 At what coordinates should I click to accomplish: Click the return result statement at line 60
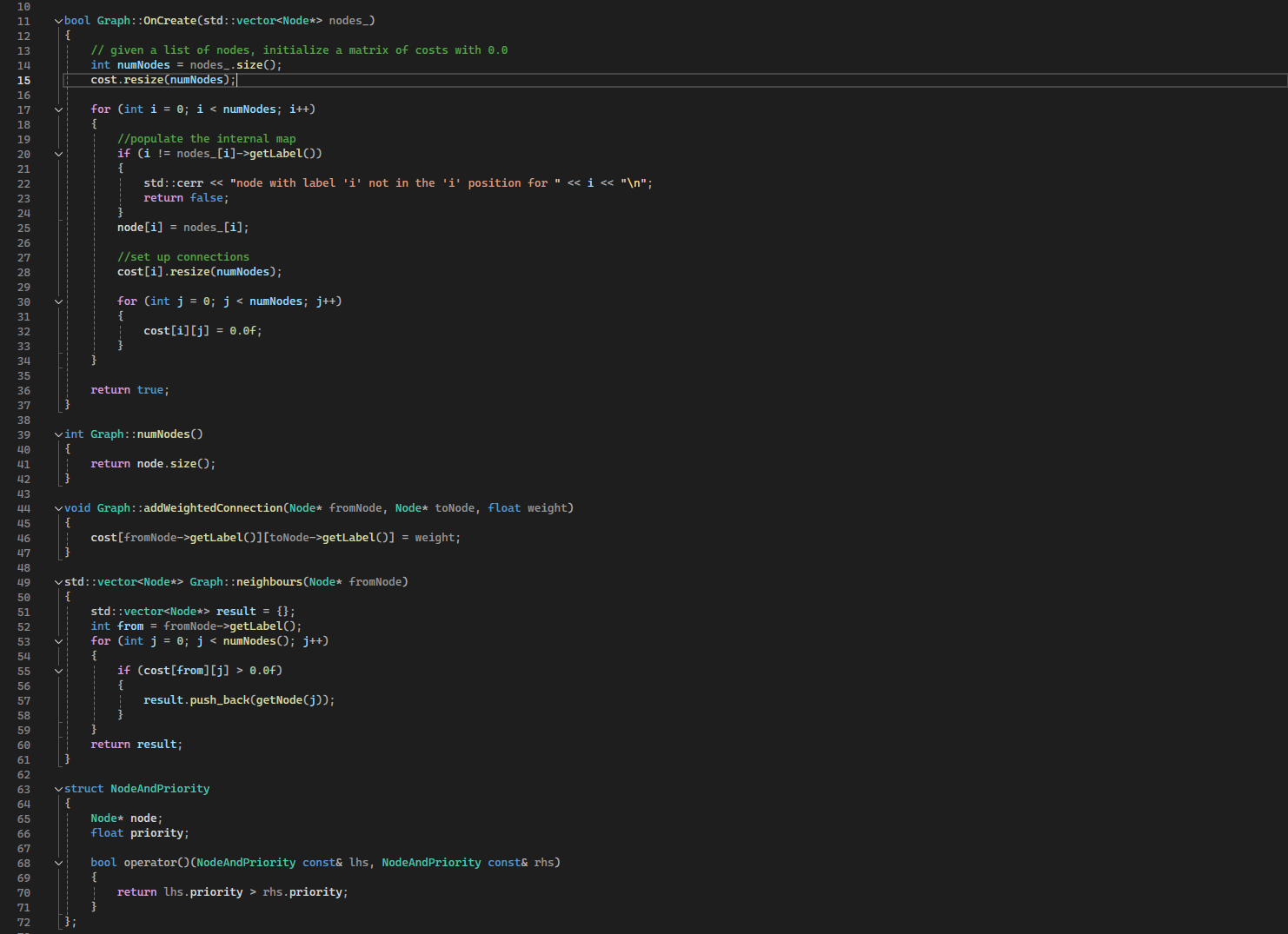(x=135, y=744)
